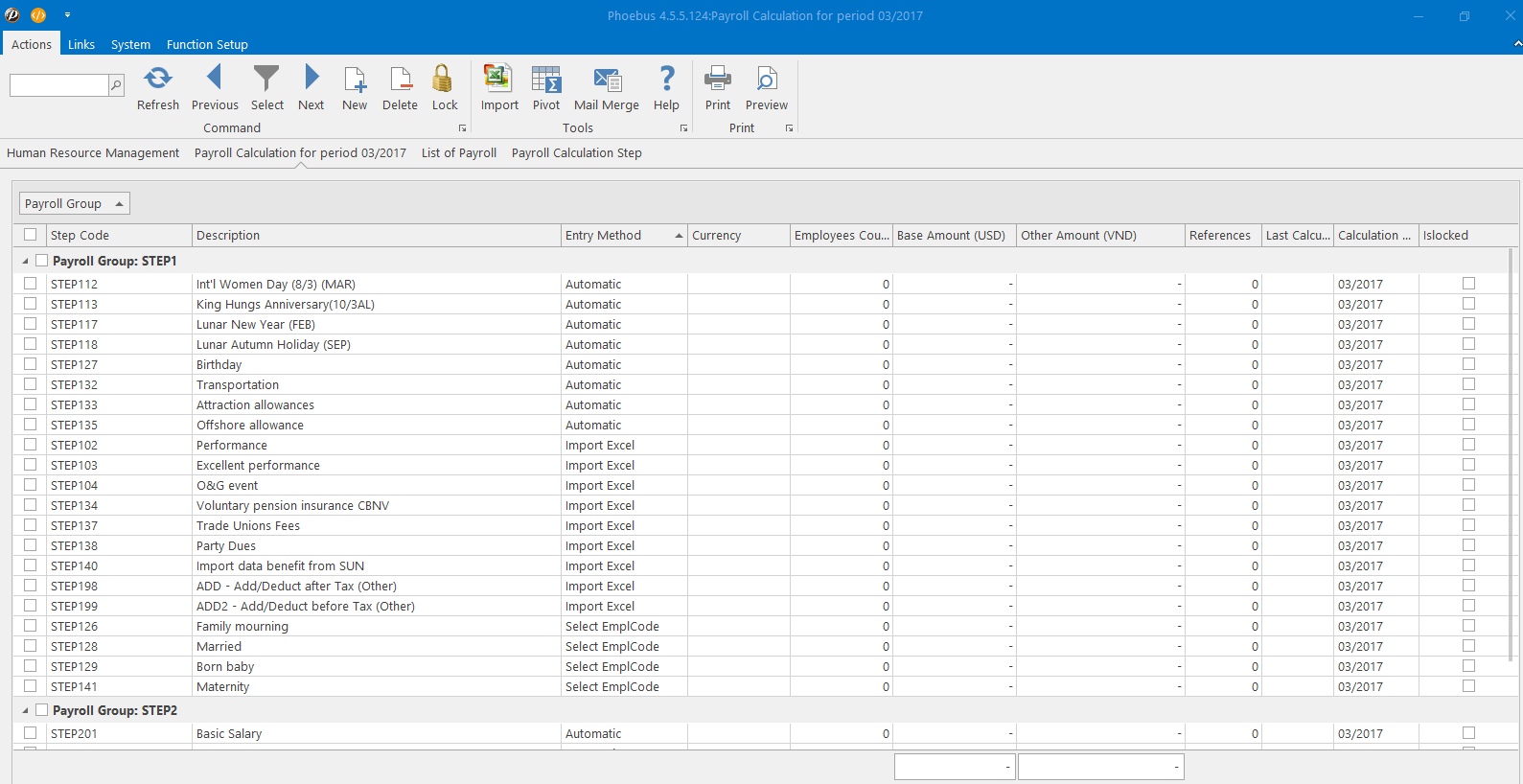Open the Links ribbon tab
Image resolution: width=1523 pixels, height=784 pixels.
81,44
